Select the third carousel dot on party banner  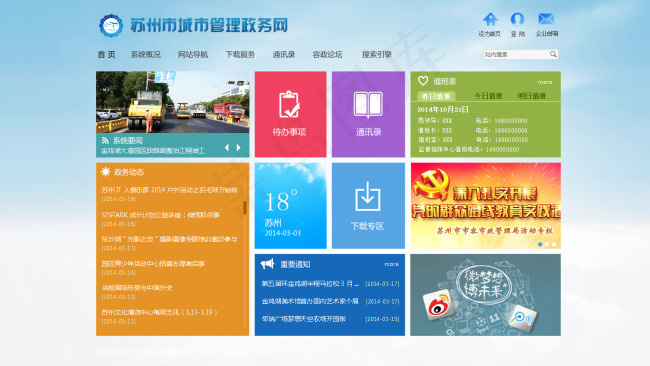[554, 244]
